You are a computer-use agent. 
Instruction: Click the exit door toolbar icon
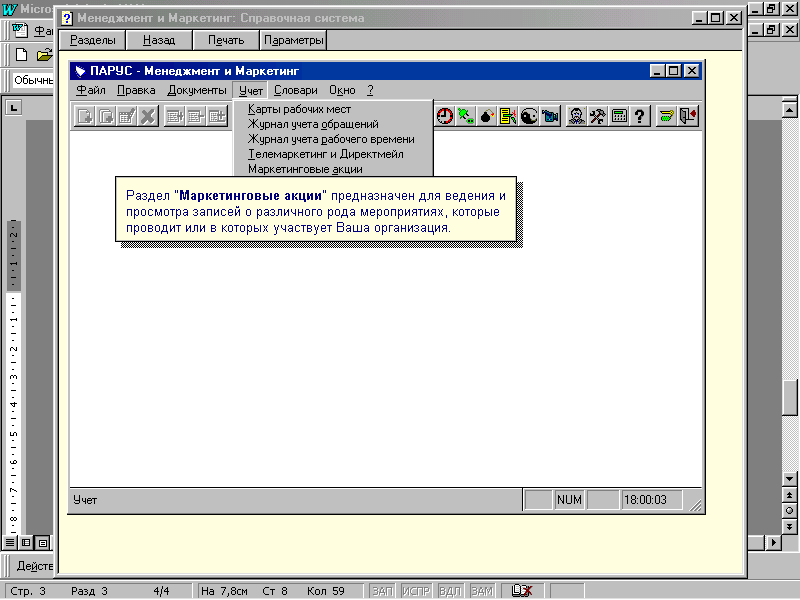tap(687, 116)
